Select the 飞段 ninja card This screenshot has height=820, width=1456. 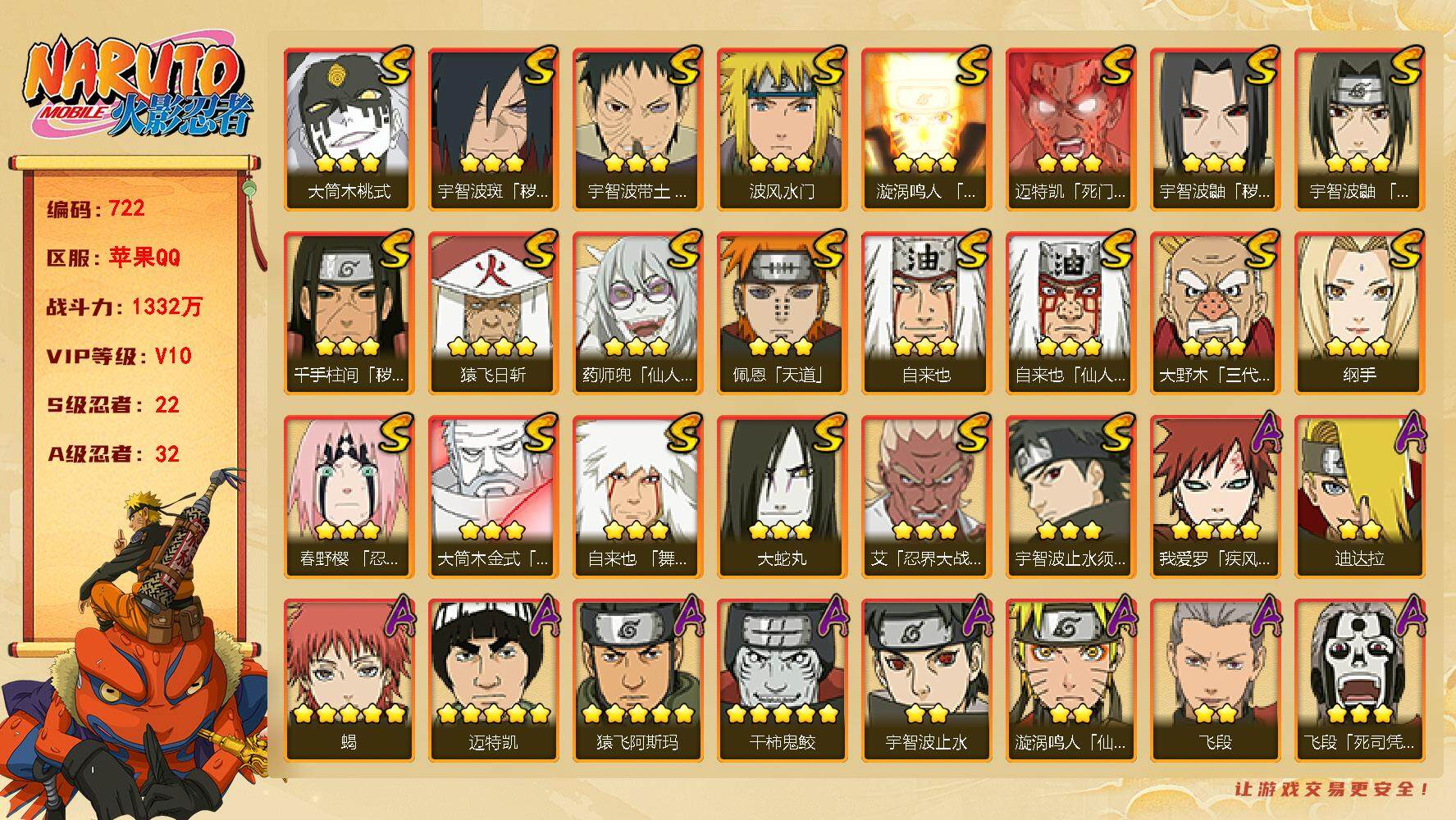pyautogui.click(x=1215, y=681)
